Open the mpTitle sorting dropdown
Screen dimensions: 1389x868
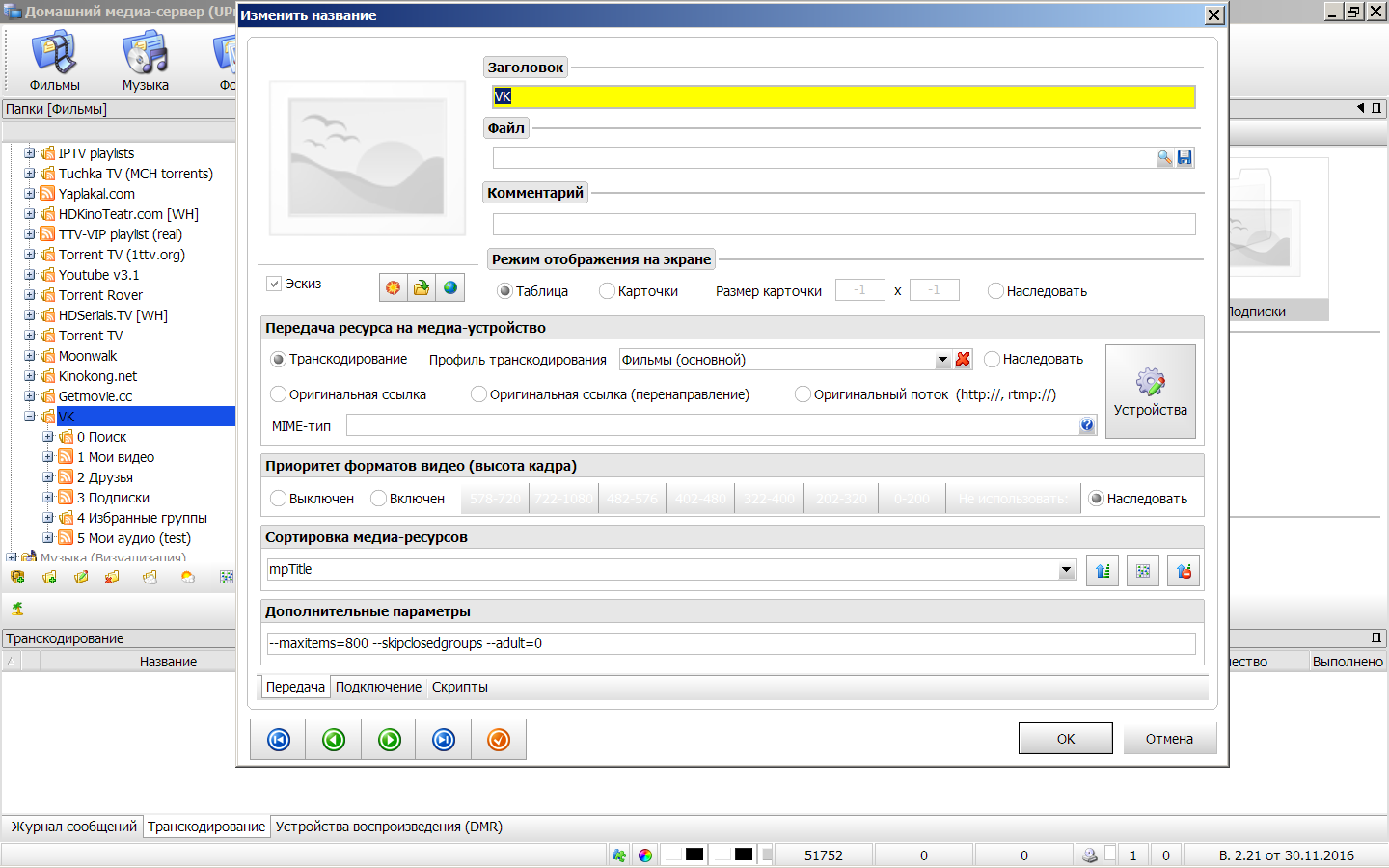[x=1066, y=570]
